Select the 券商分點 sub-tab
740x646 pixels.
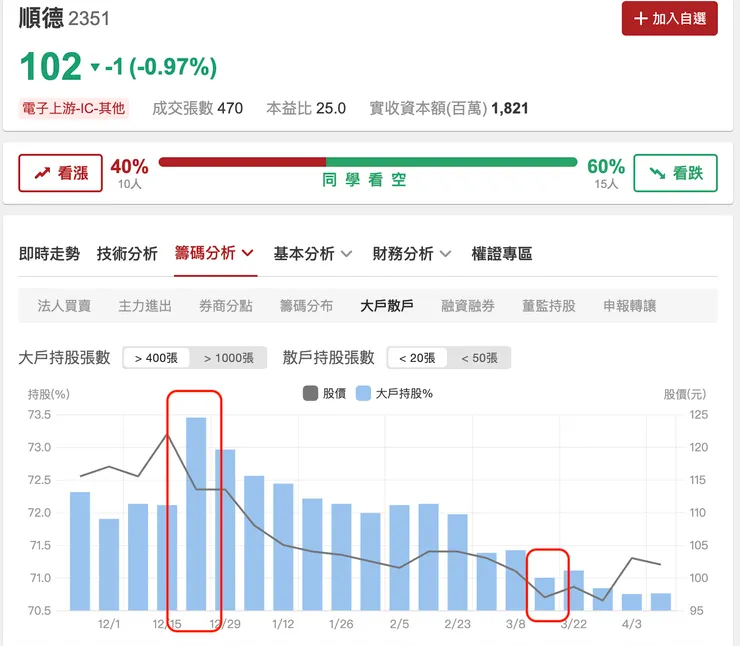[x=226, y=306]
